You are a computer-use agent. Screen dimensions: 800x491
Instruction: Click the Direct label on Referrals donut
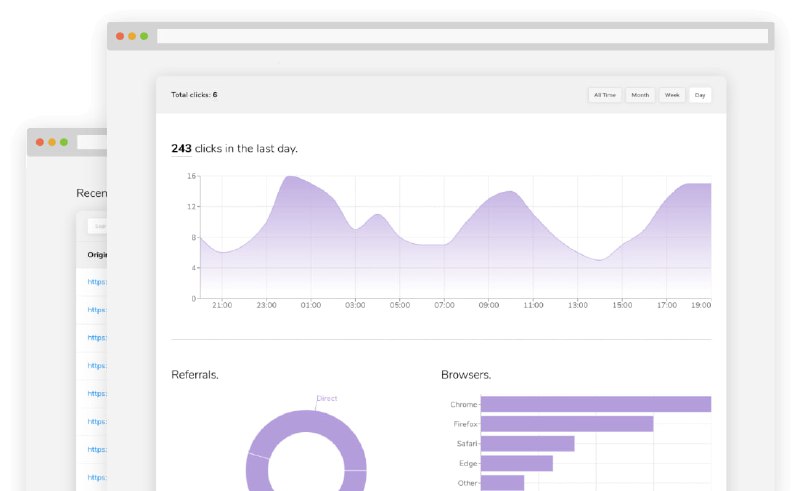(x=327, y=398)
